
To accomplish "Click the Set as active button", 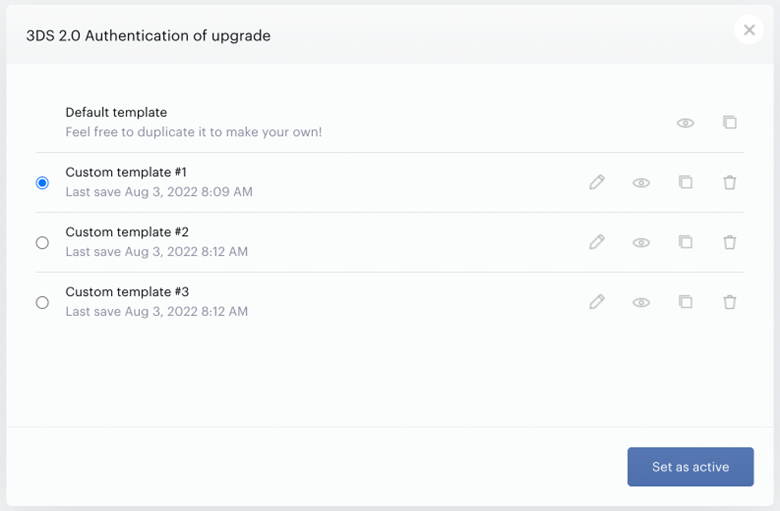I will click(x=690, y=467).
